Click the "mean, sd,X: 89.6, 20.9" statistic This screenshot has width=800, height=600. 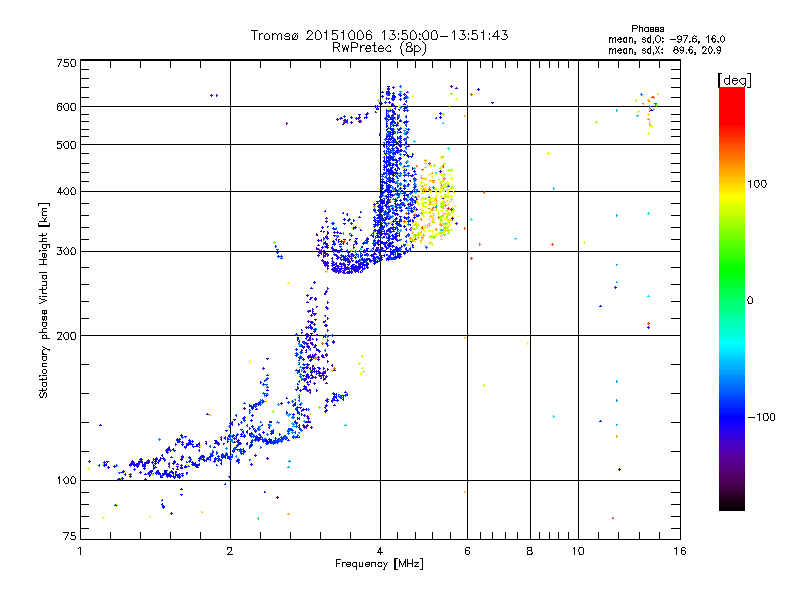(664, 50)
